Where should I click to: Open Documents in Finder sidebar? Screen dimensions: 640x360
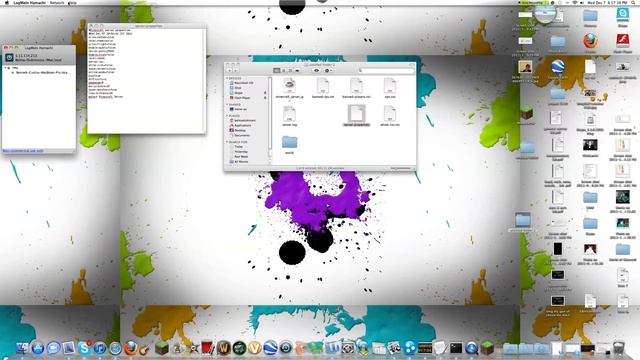(240, 135)
